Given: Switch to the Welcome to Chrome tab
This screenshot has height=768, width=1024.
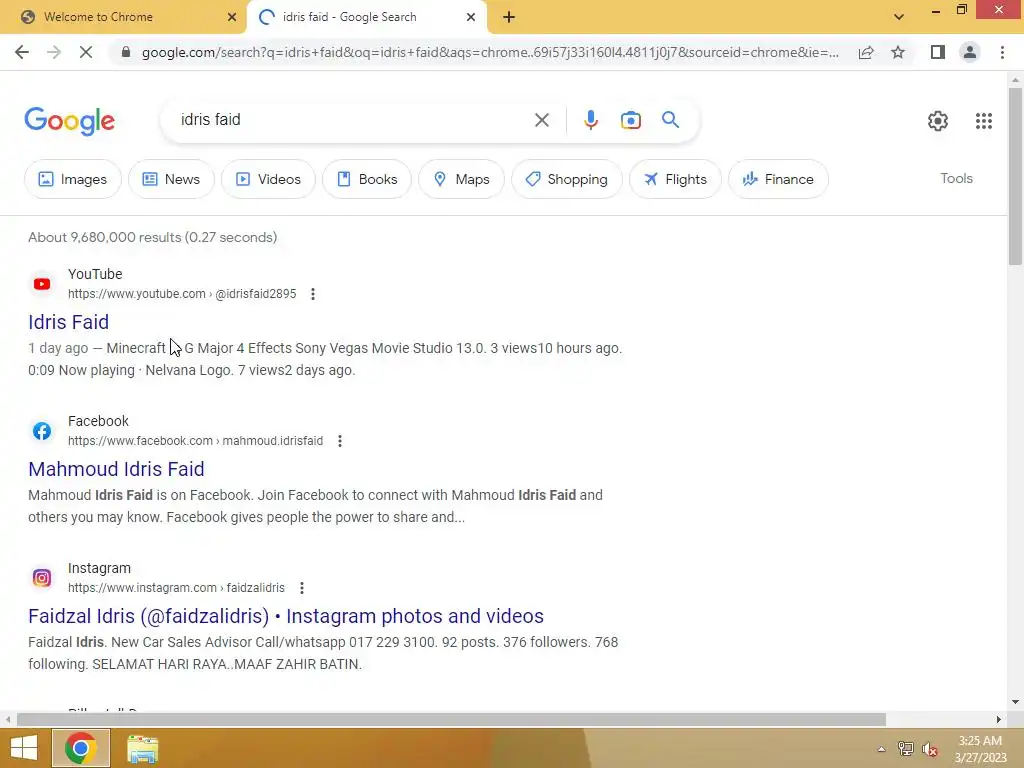Looking at the screenshot, I should pos(124,17).
